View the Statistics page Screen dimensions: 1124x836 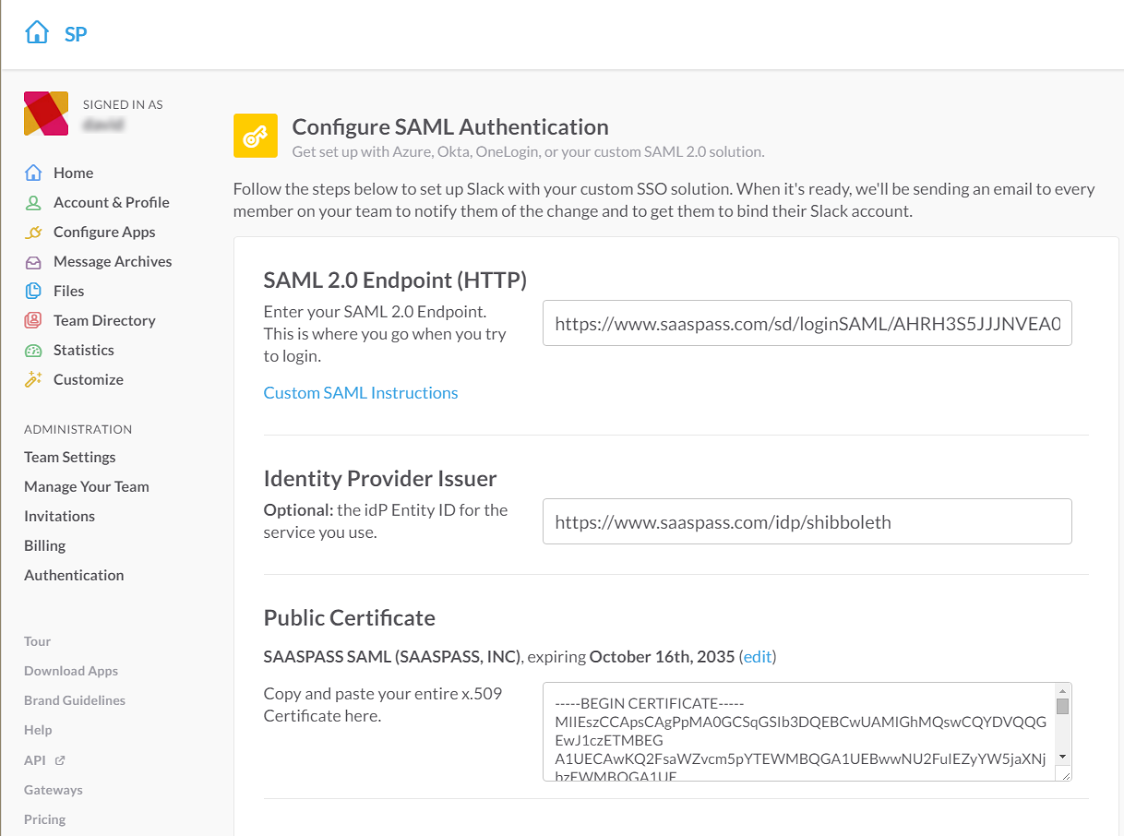click(x=83, y=350)
